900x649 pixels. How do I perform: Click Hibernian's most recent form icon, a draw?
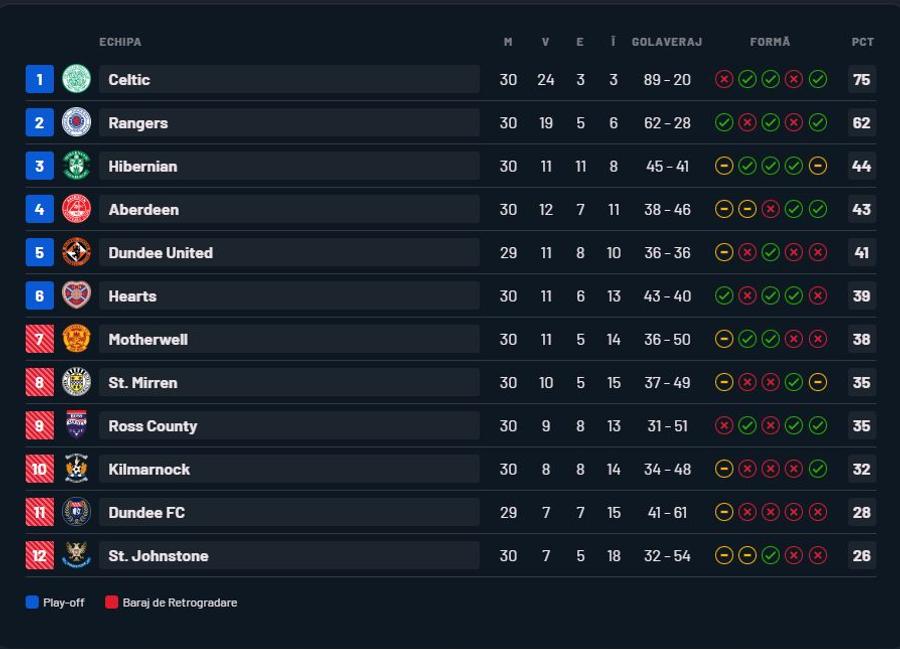point(817,166)
